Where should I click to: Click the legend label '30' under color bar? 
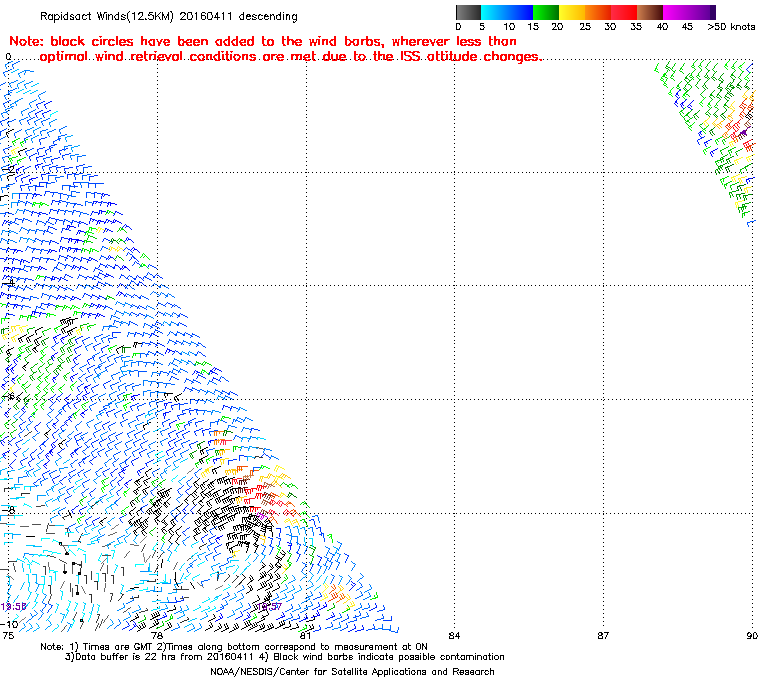point(610,27)
